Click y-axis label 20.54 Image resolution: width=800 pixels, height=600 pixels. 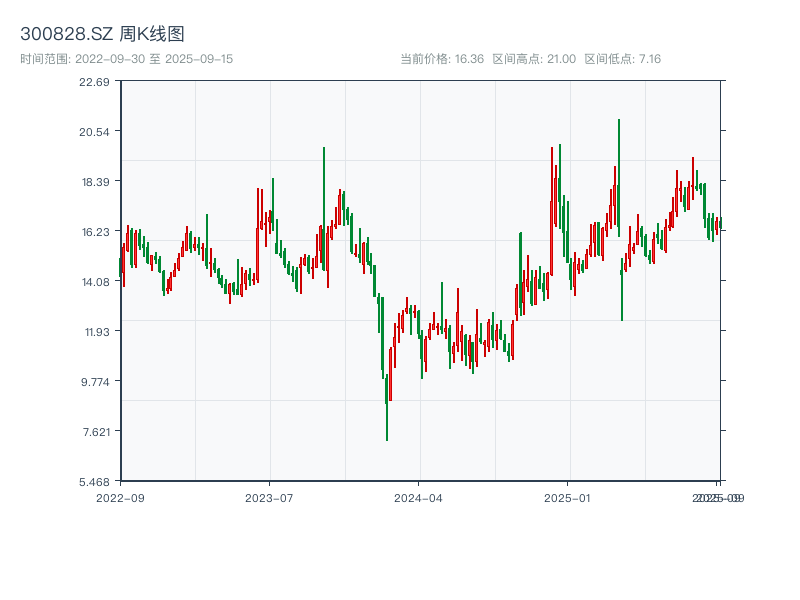point(94,132)
